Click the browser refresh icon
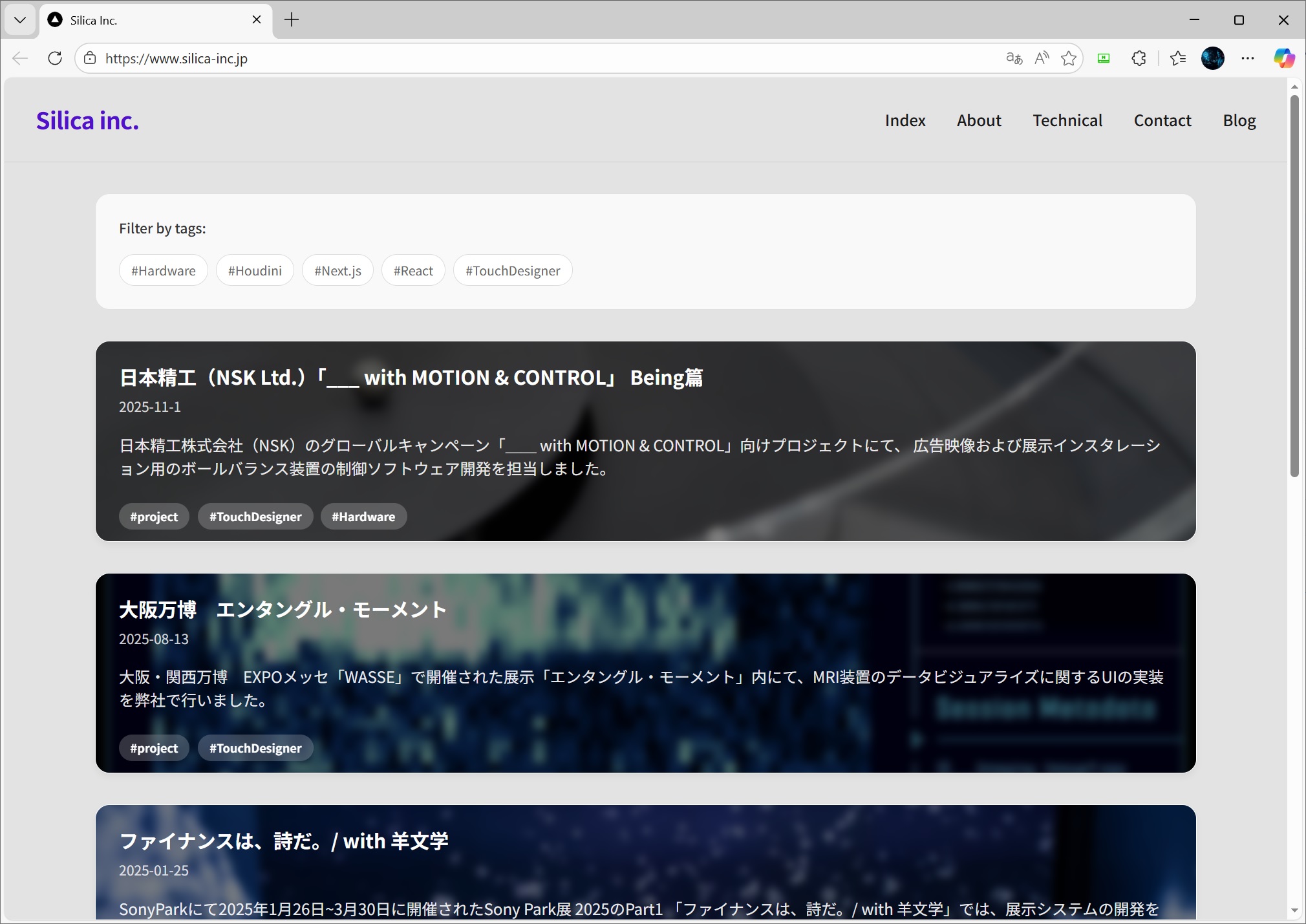This screenshot has width=1306, height=924. (55, 58)
